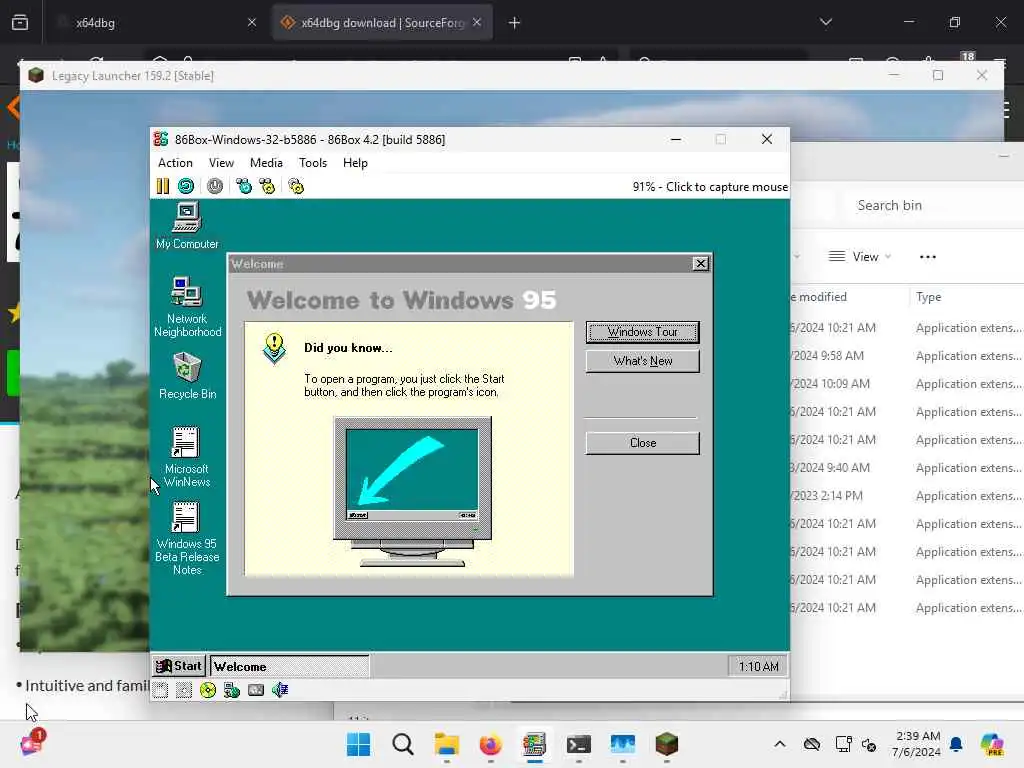Open the taskbar Search magnifier

[402, 744]
